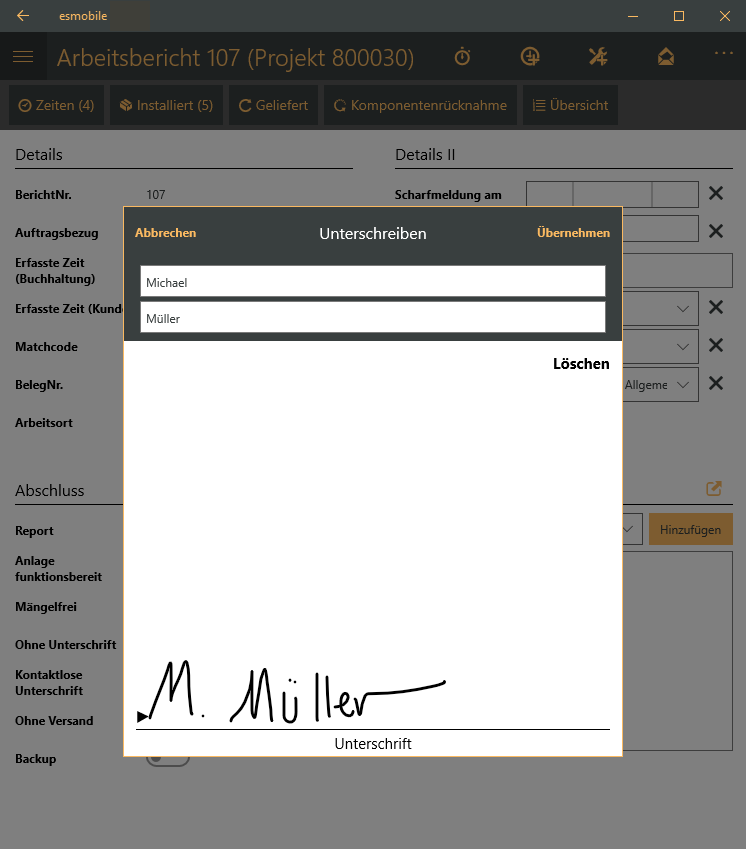Cancel signing with Abbrechen
Screen dimensions: 746x849
[165, 233]
